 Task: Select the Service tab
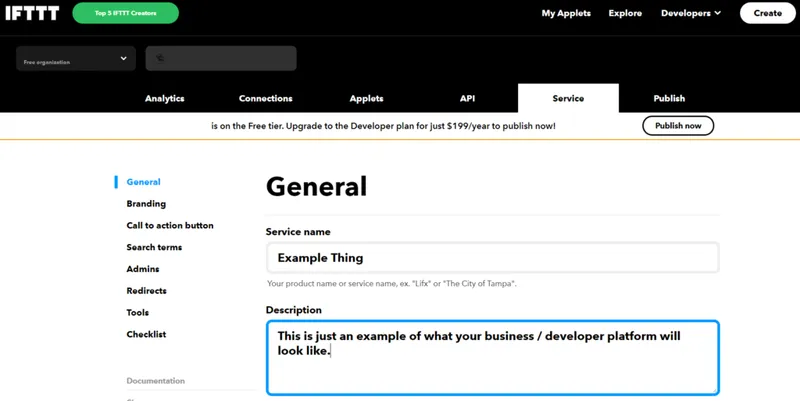click(568, 98)
